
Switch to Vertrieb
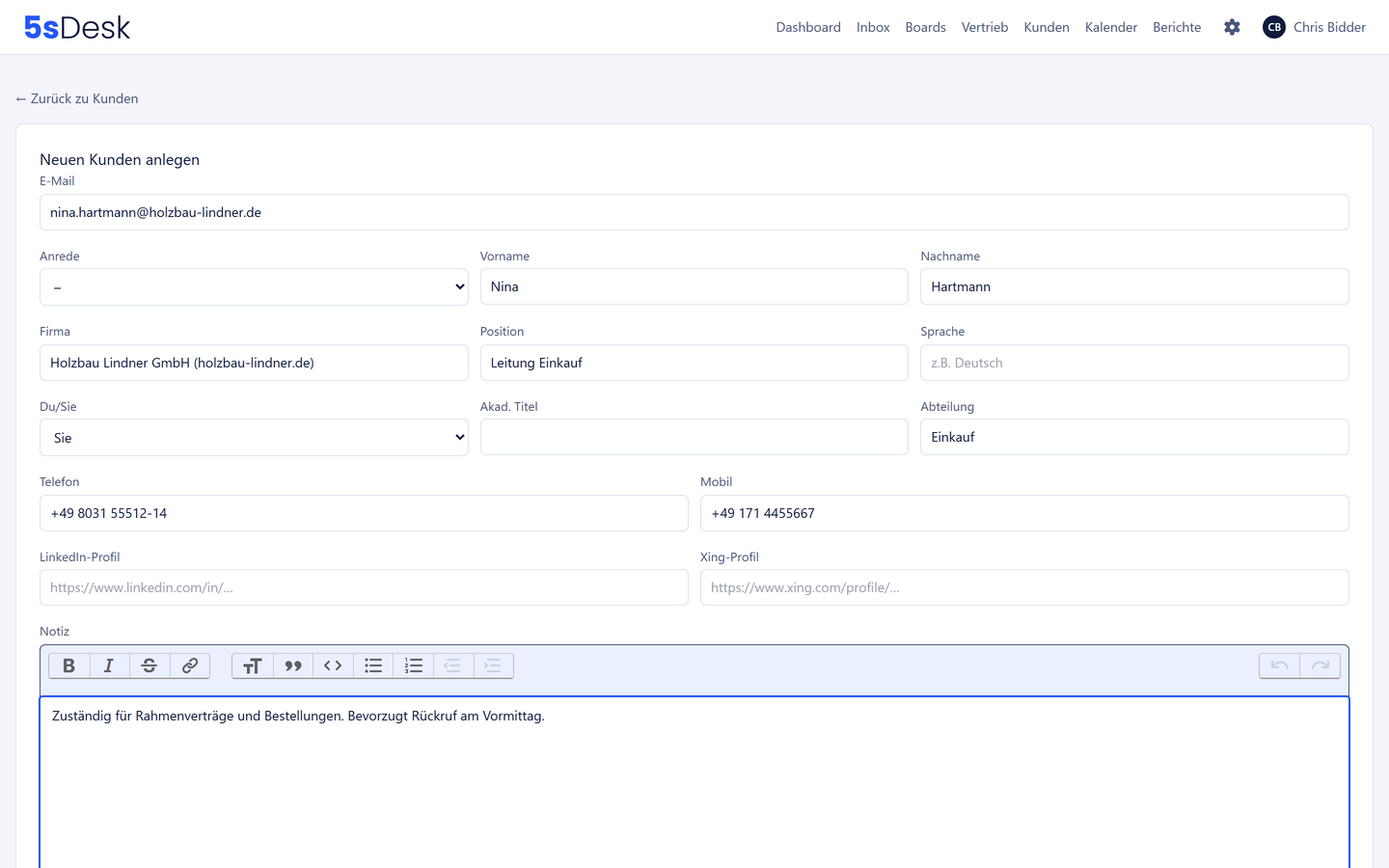coord(985,27)
